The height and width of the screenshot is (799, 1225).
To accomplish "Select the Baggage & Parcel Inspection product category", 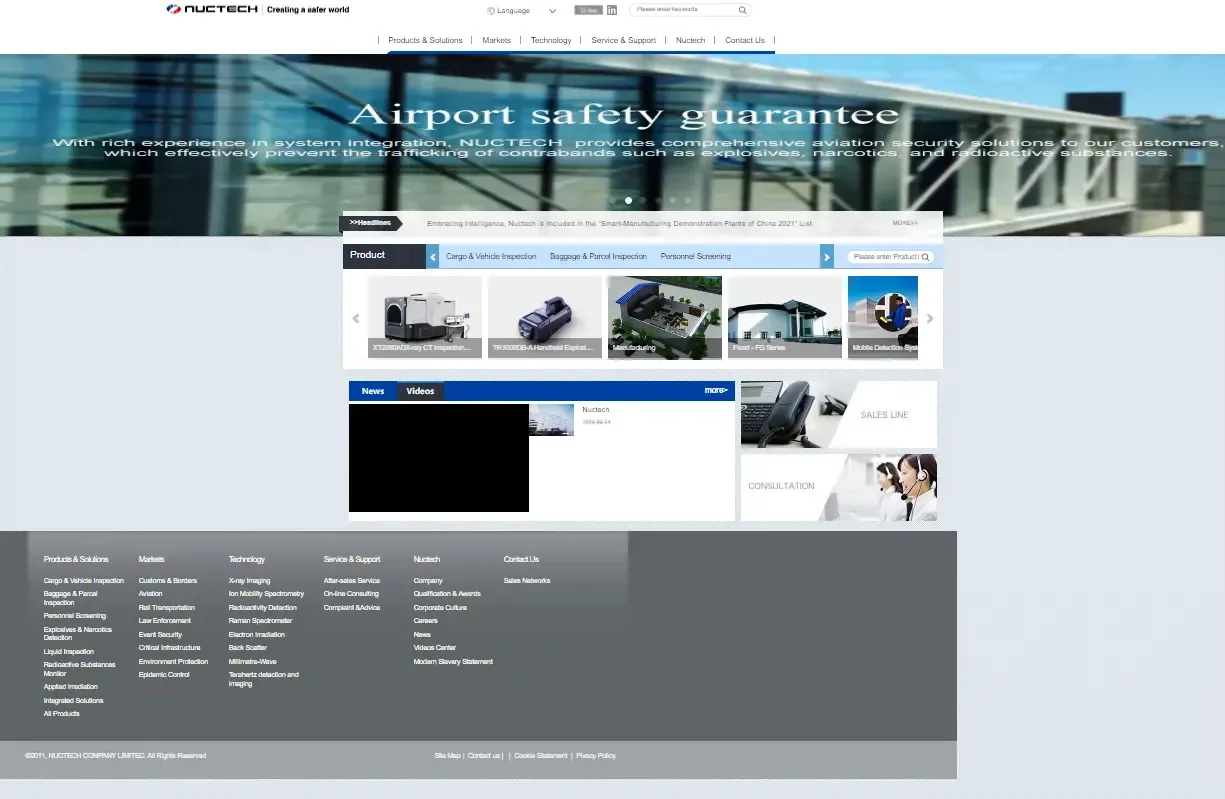I will click(598, 257).
